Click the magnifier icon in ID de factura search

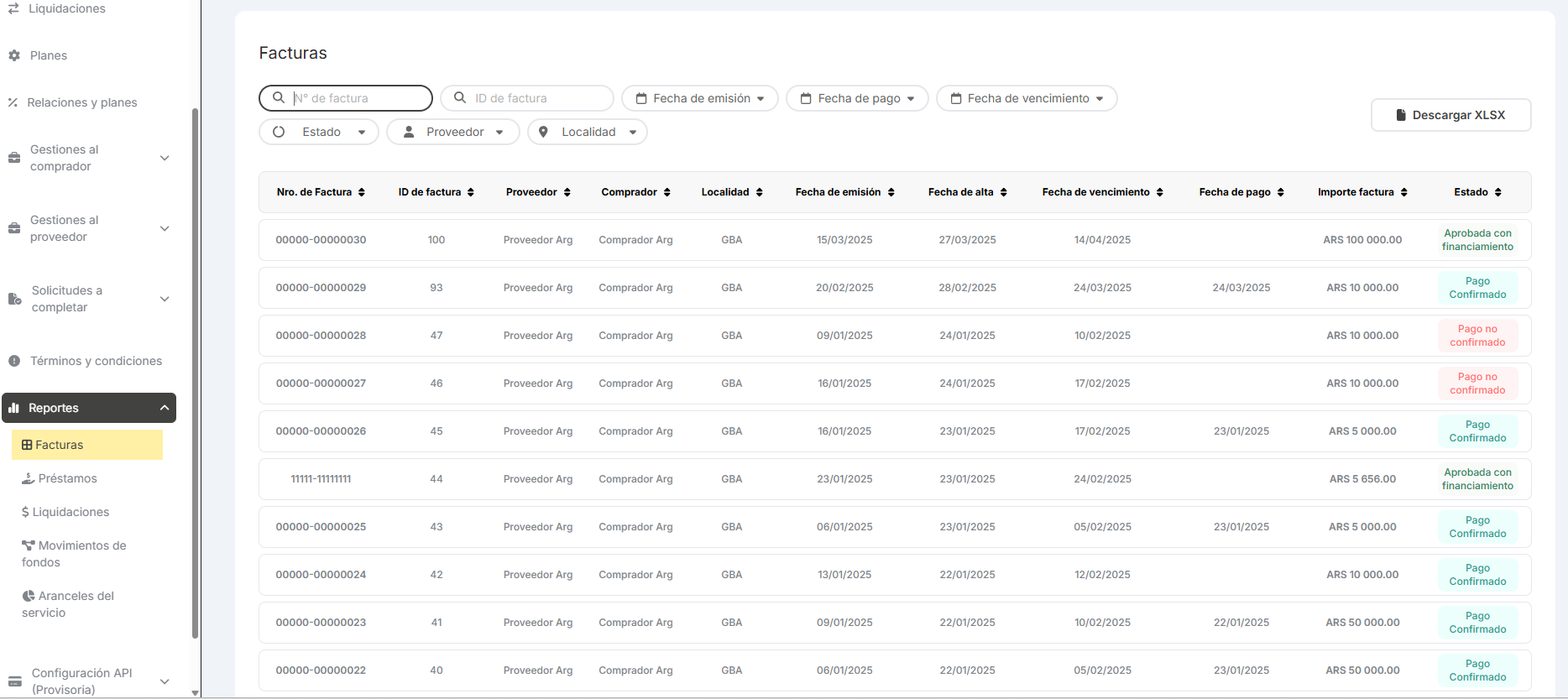coord(460,98)
